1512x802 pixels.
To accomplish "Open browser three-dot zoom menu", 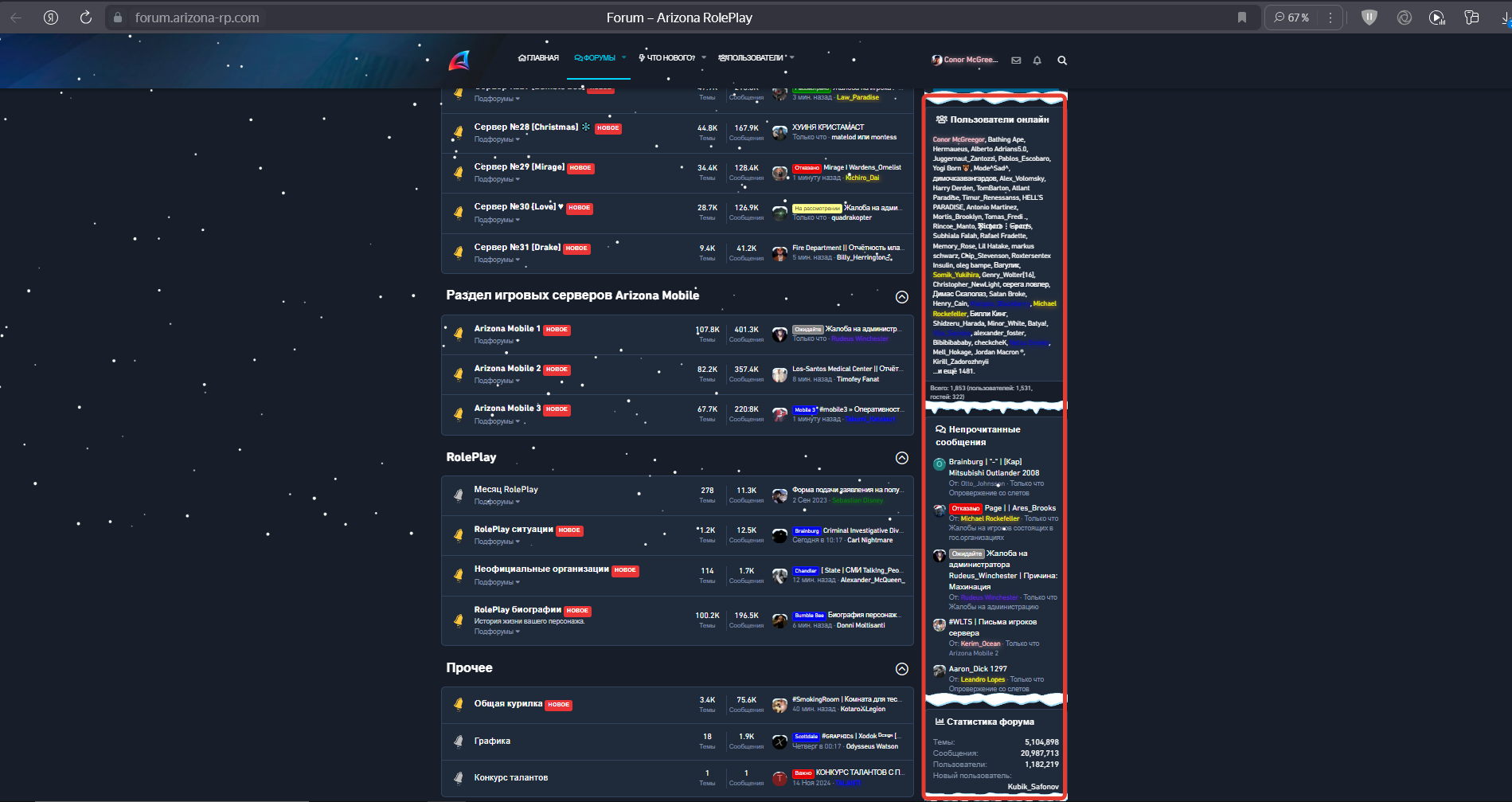I will coord(1330,18).
